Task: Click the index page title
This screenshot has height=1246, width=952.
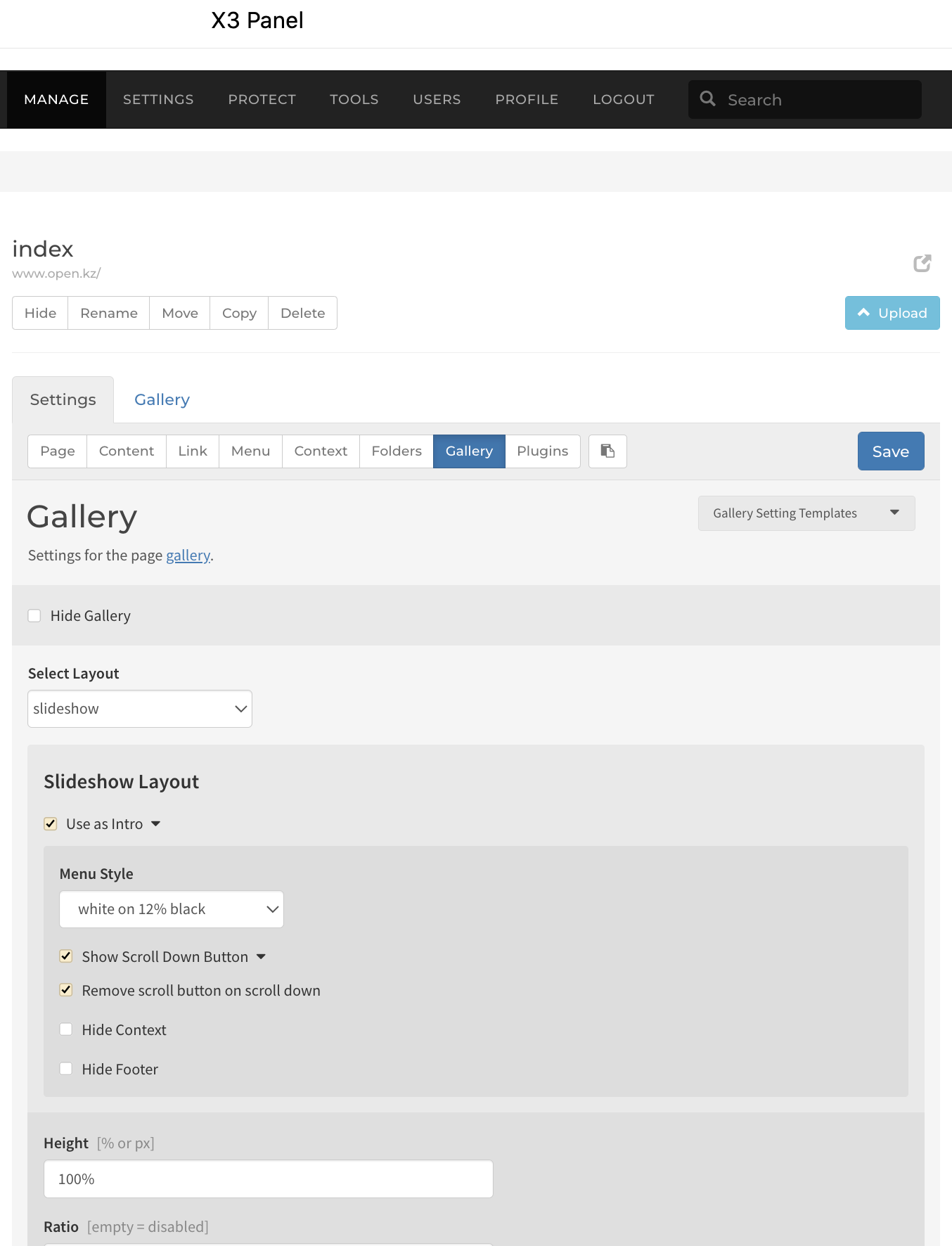Action: pos(43,249)
